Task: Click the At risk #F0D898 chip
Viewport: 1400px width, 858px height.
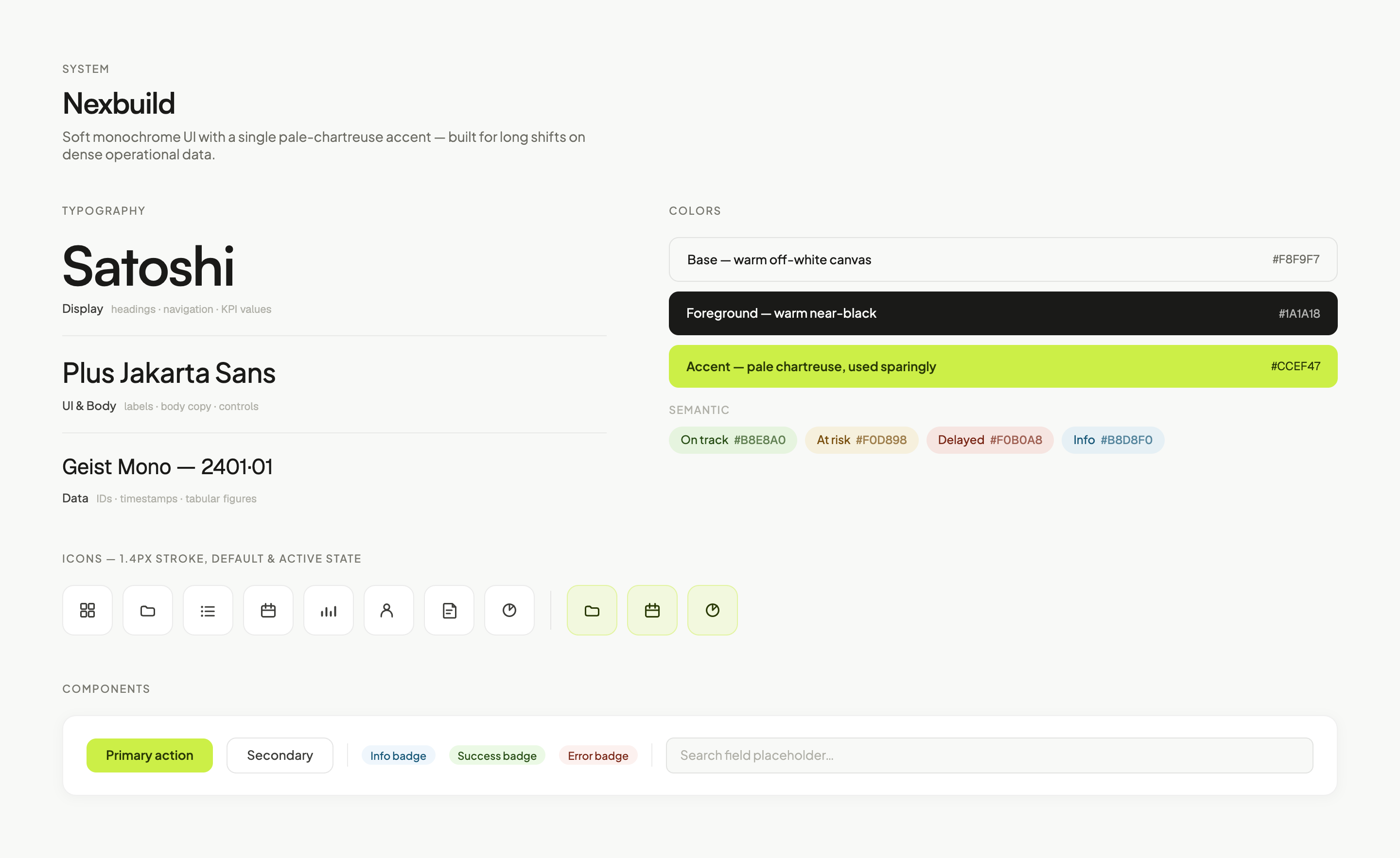Action: click(x=861, y=440)
